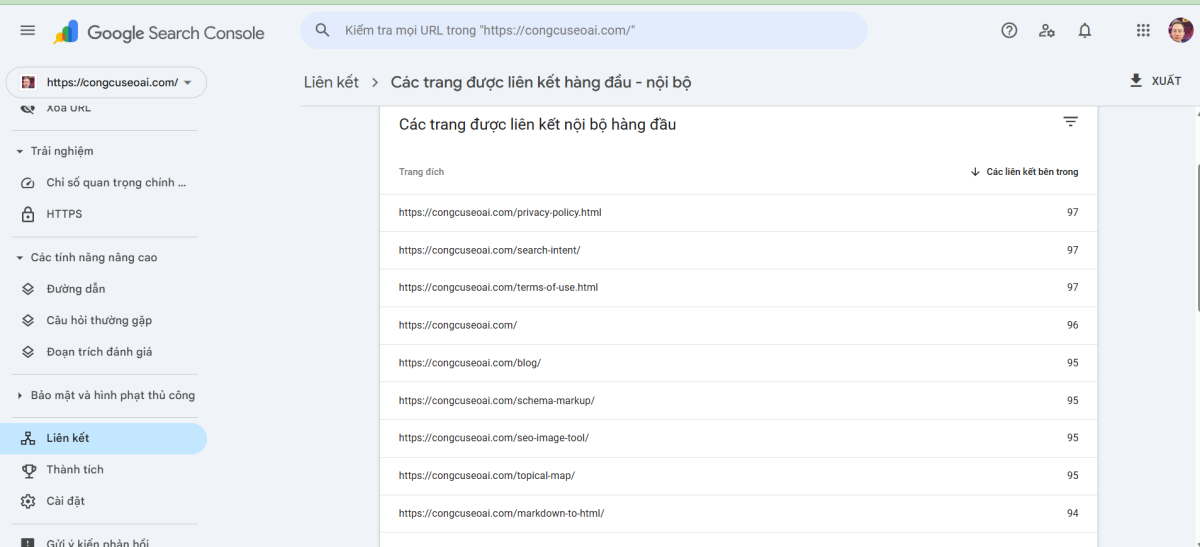Viewport: 1200px width, 547px height.
Task: Click the sort arrow on links column
Action: 975,172
